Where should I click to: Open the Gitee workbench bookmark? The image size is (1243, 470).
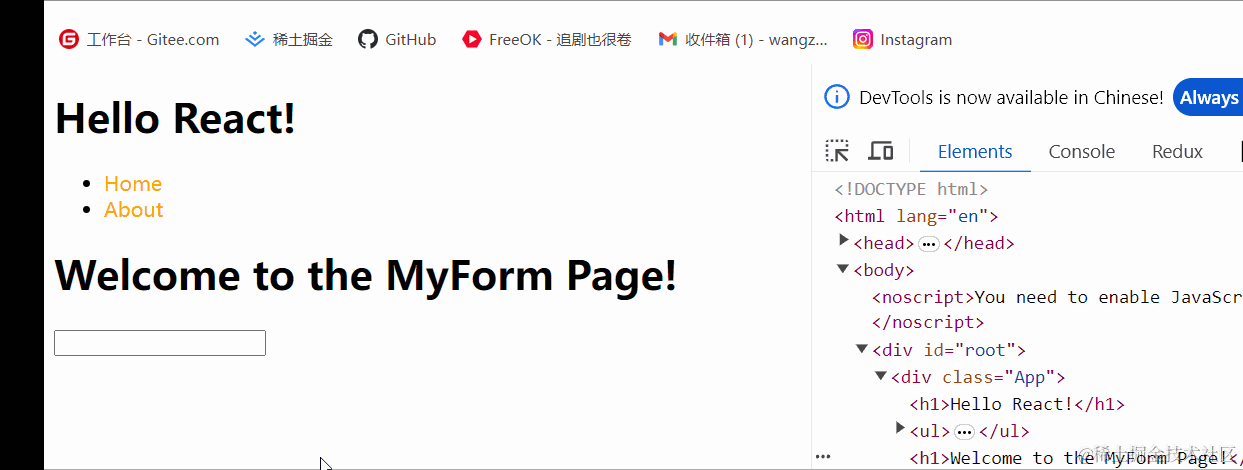pos(139,40)
